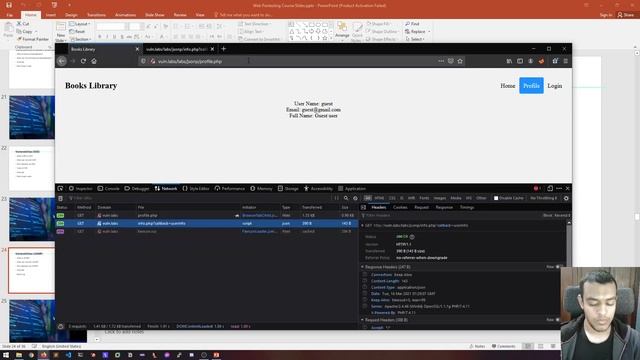Open DevTools three-dot options menu

559,189
